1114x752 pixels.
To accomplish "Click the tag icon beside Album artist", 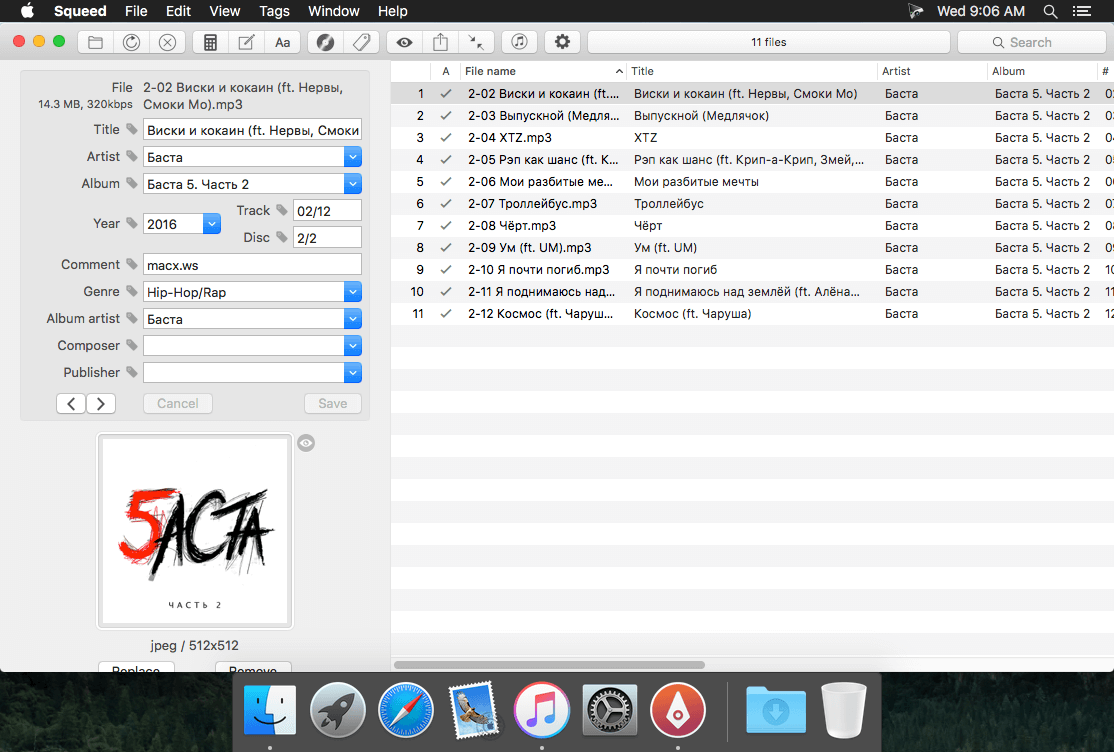I will point(131,318).
